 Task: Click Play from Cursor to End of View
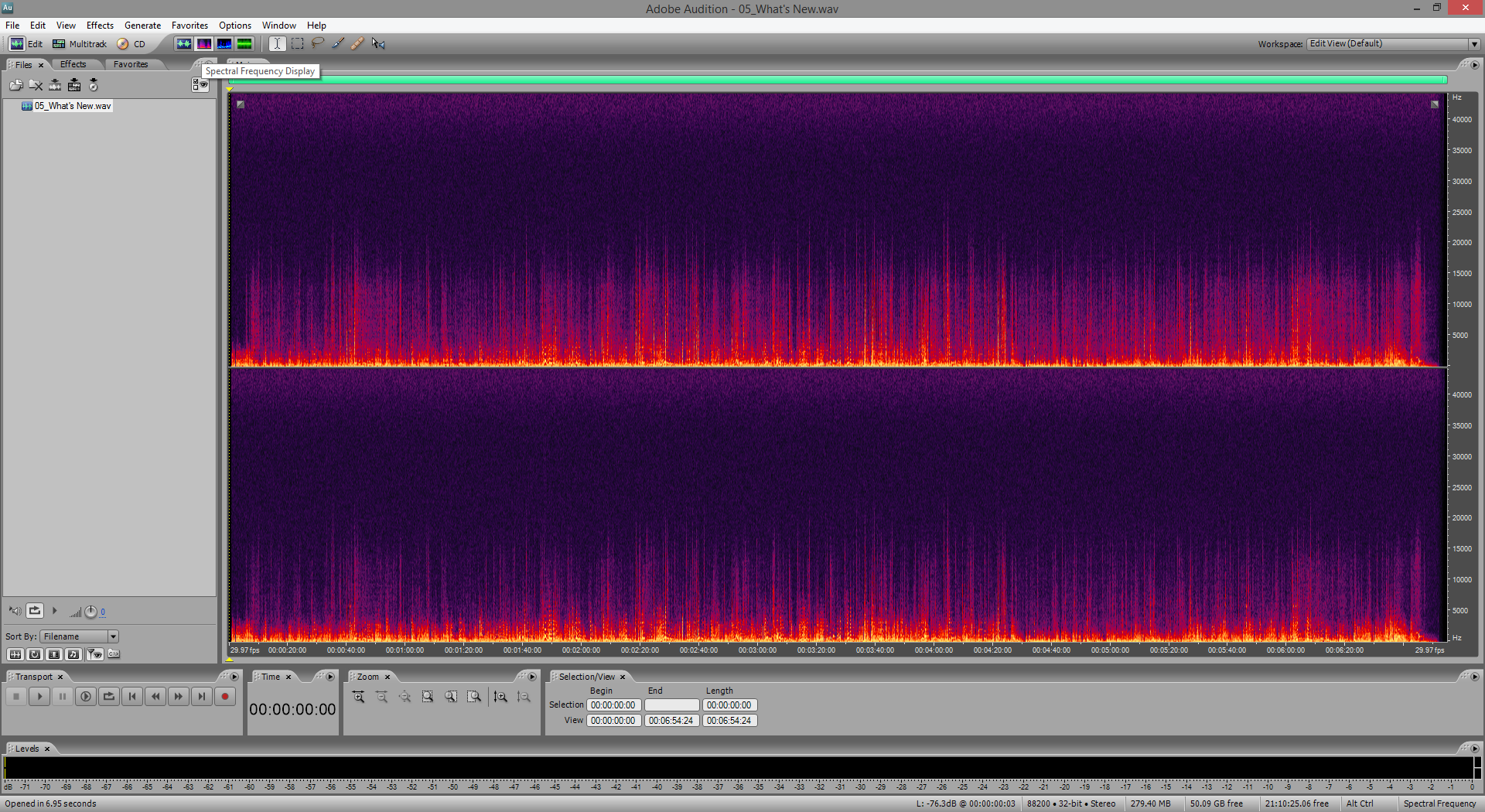[x=86, y=697]
